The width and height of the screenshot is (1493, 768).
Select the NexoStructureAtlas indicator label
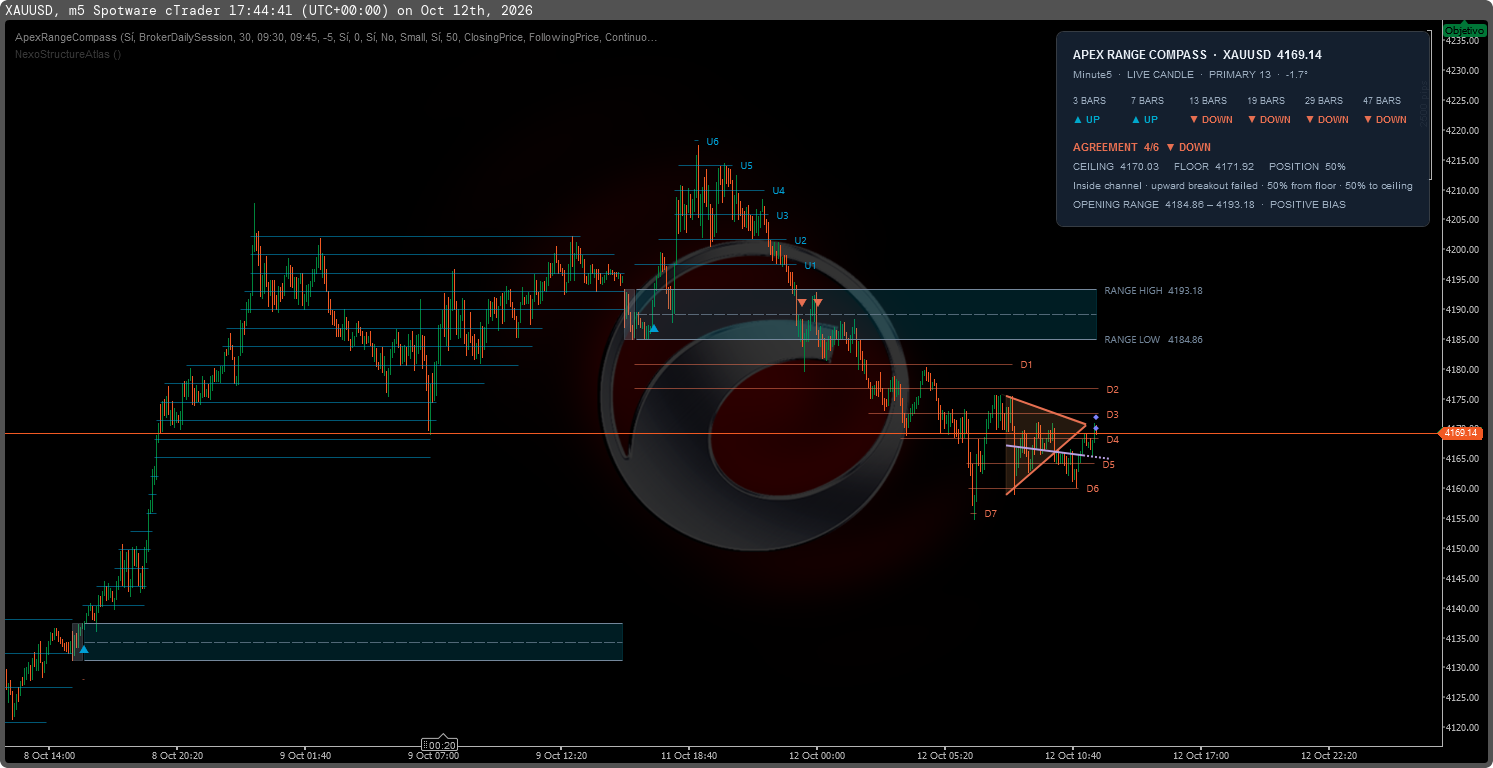point(68,54)
